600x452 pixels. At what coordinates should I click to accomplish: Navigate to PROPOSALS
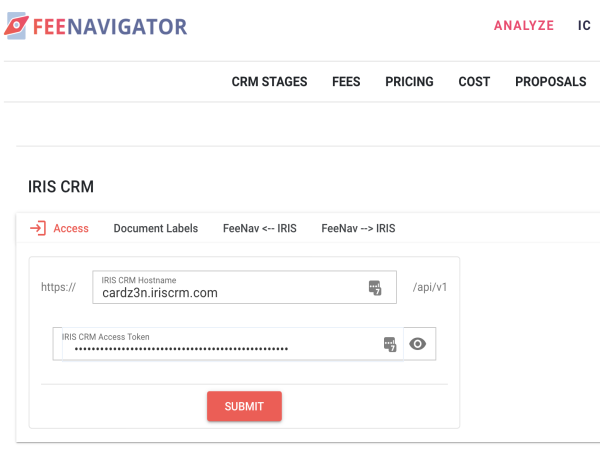[x=551, y=82]
